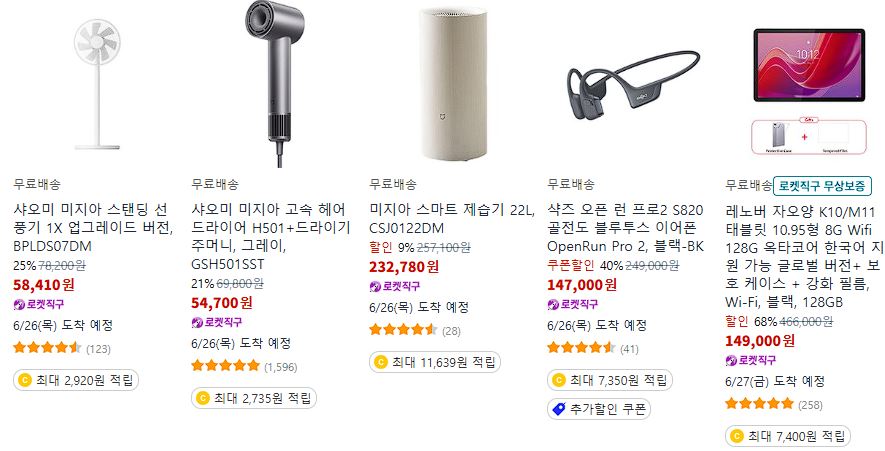Open the 미지아 스마트 제습기 22L title link
This screenshot has height=451, width=885.
pos(452,219)
